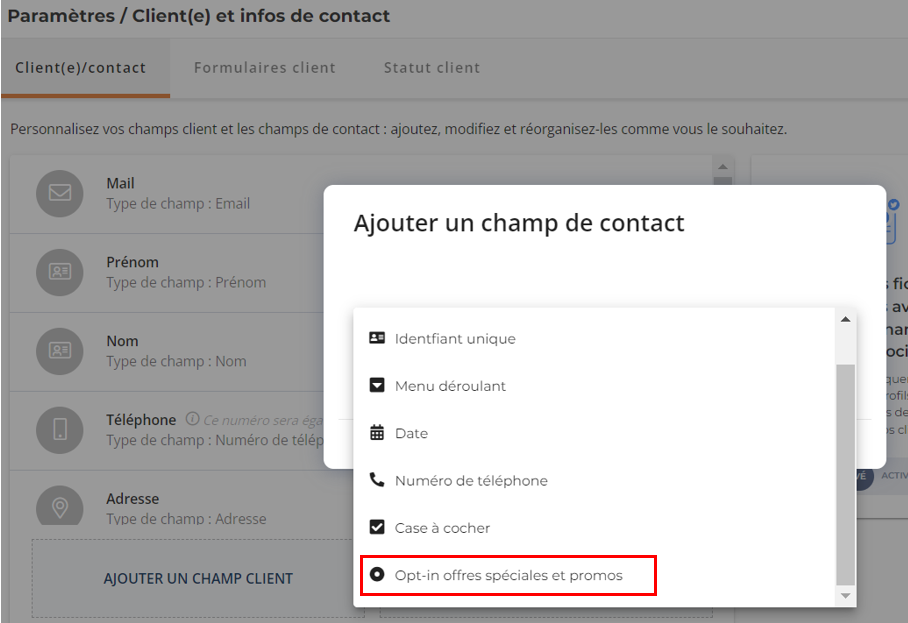The image size is (908, 623).
Task: Click AJOUTER UN CHAMP CLIENT button
Action: (x=198, y=578)
